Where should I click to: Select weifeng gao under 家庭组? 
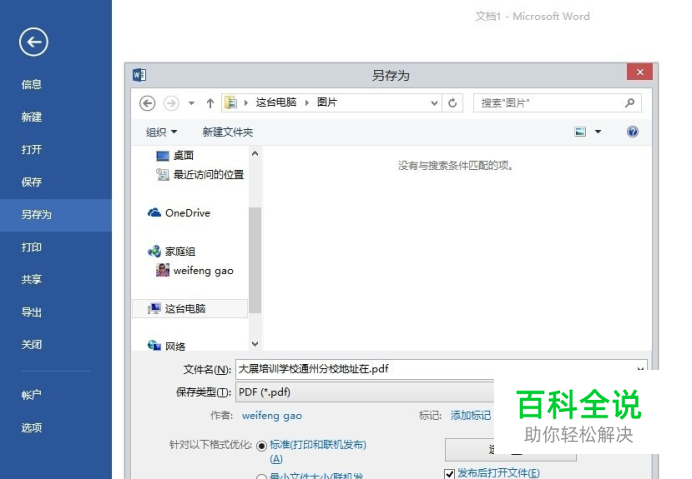pos(203,271)
